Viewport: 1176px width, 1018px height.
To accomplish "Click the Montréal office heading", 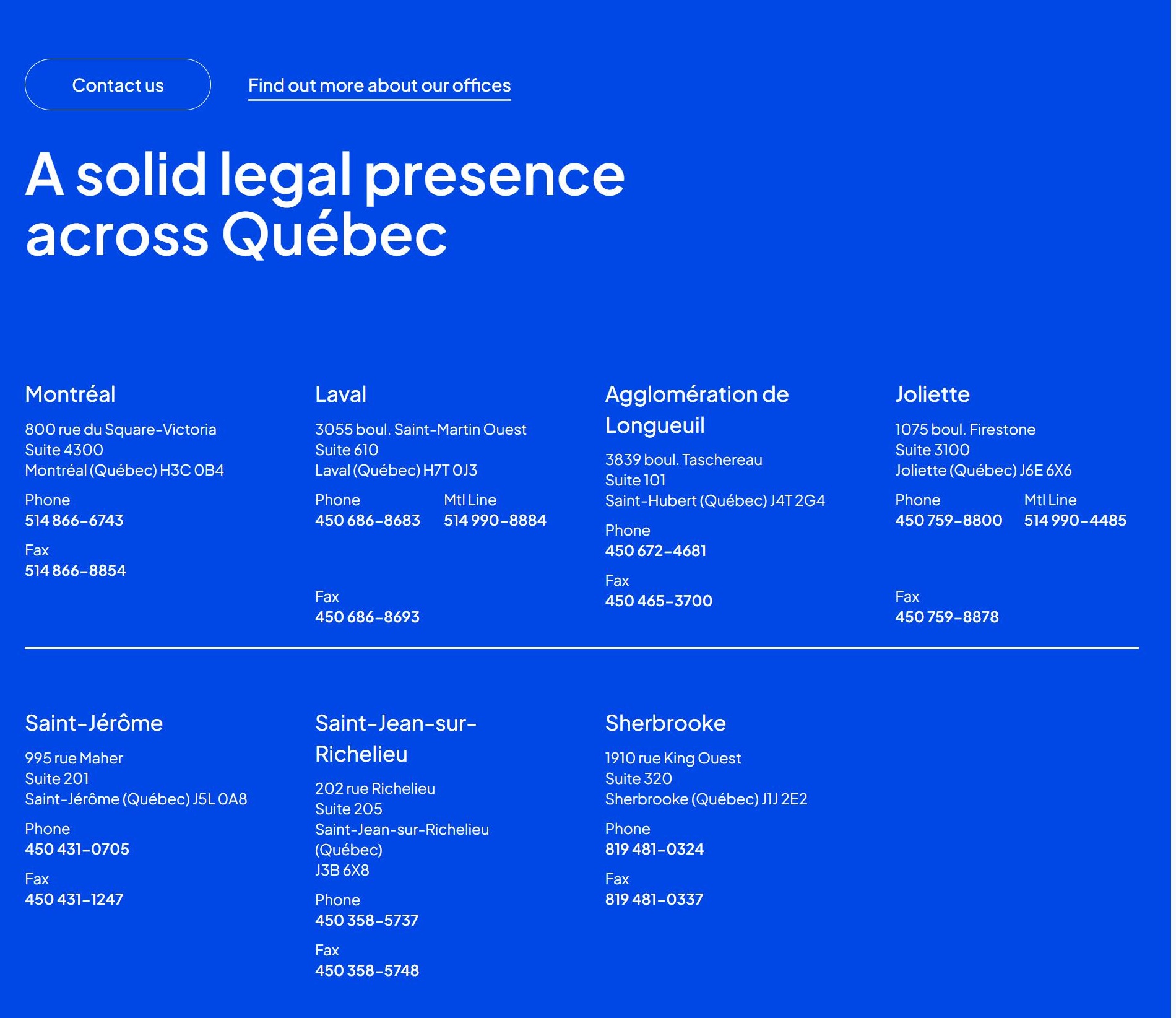I will click(x=70, y=394).
